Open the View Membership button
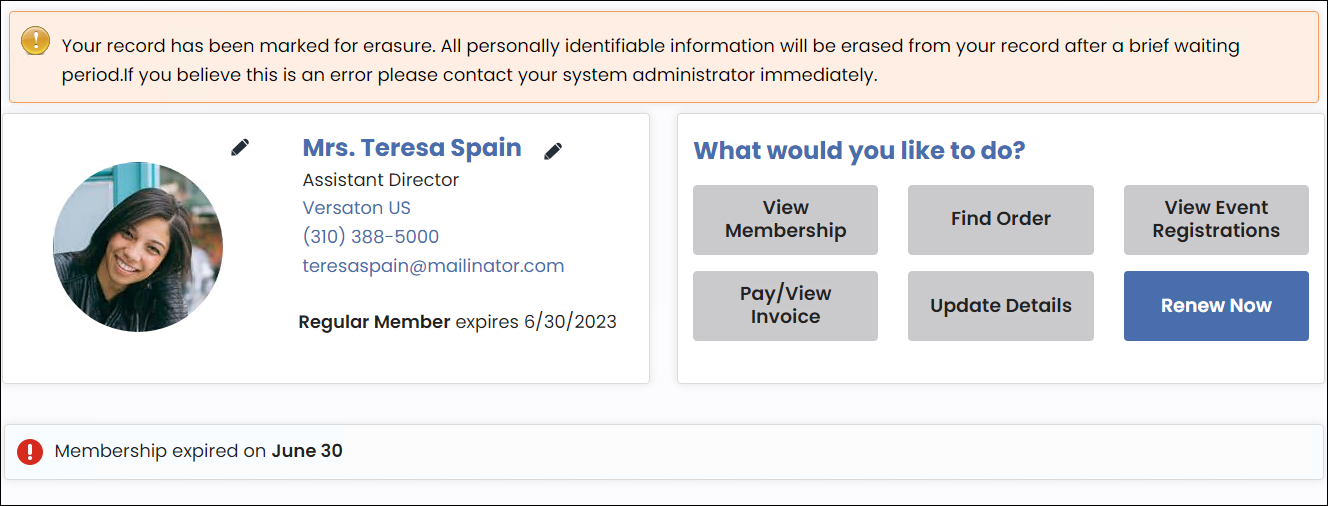The image size is (1328, 506). [x=785, y=220]
